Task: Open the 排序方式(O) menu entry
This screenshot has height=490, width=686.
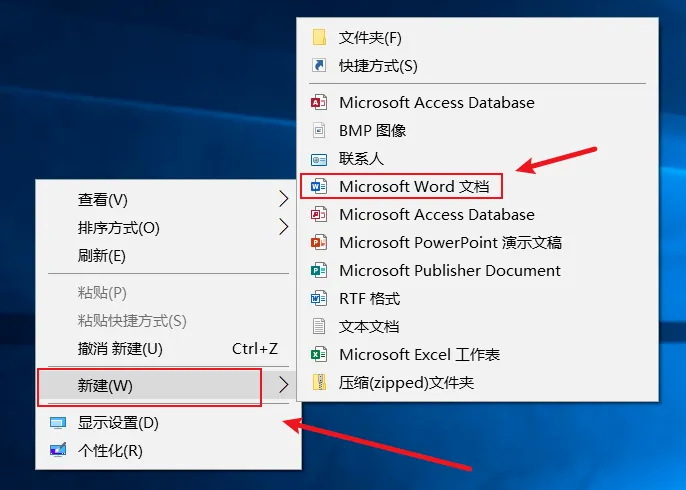Action: (168, 228)
